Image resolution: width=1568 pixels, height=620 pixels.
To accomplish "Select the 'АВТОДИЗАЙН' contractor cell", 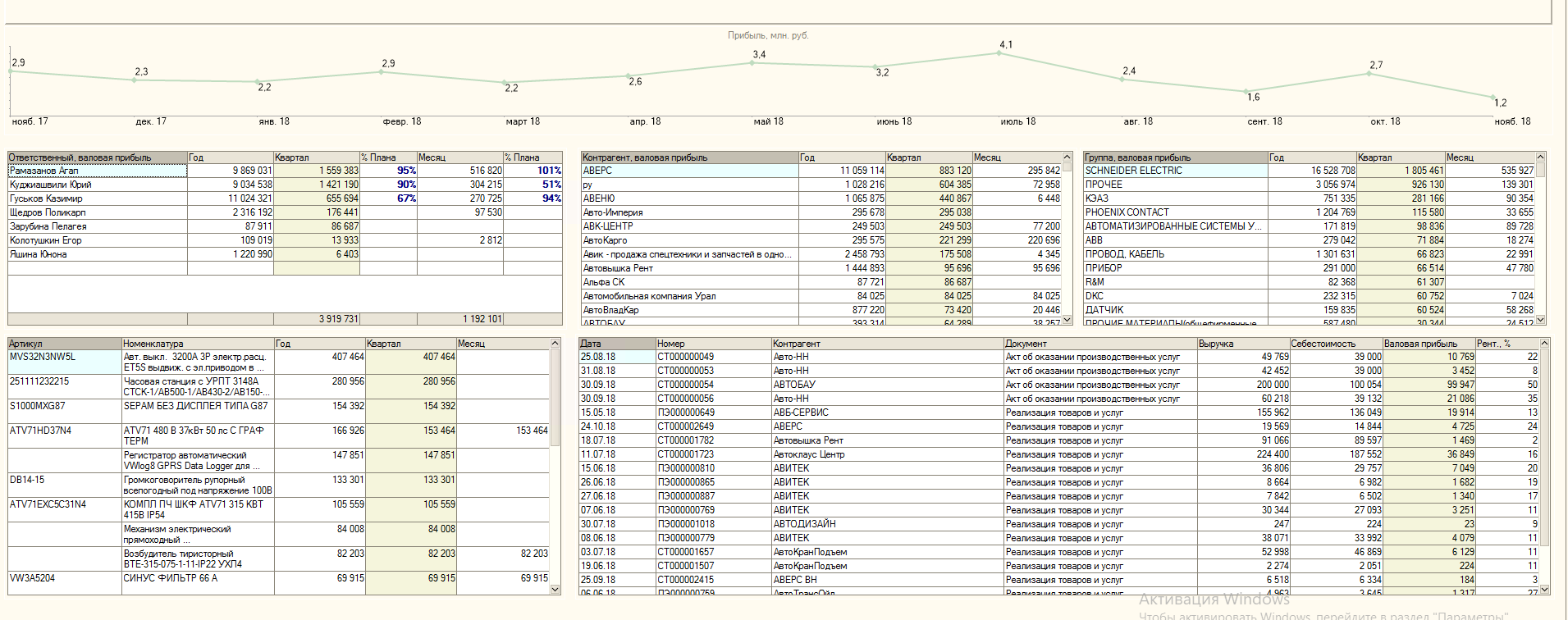I will click(x=888, y=524).
